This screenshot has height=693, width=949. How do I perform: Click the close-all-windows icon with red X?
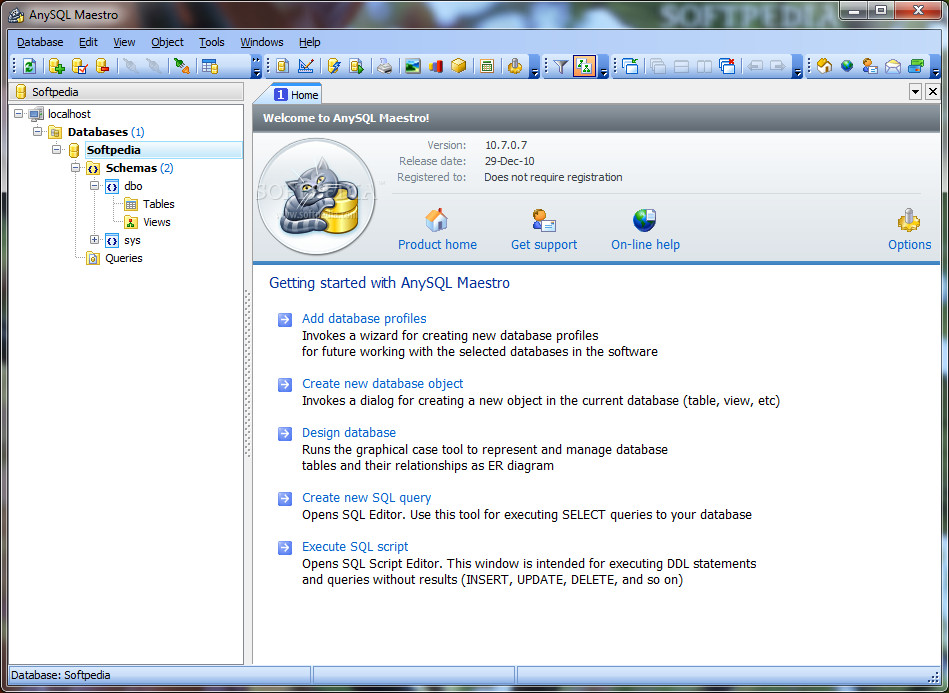(x=727, y=66)
